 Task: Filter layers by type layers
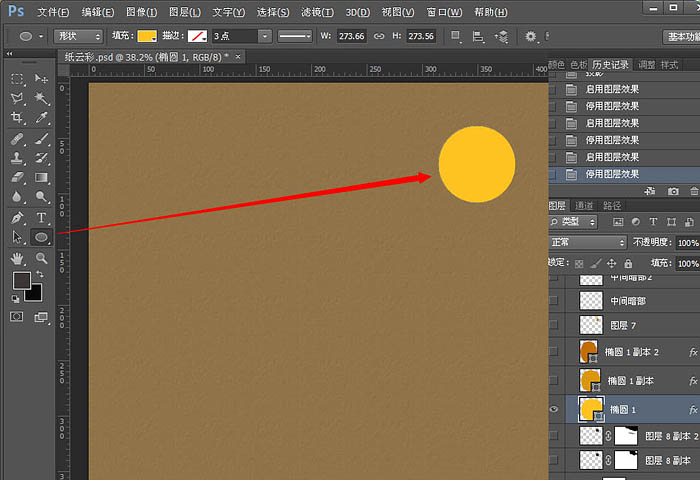point(653,221)
